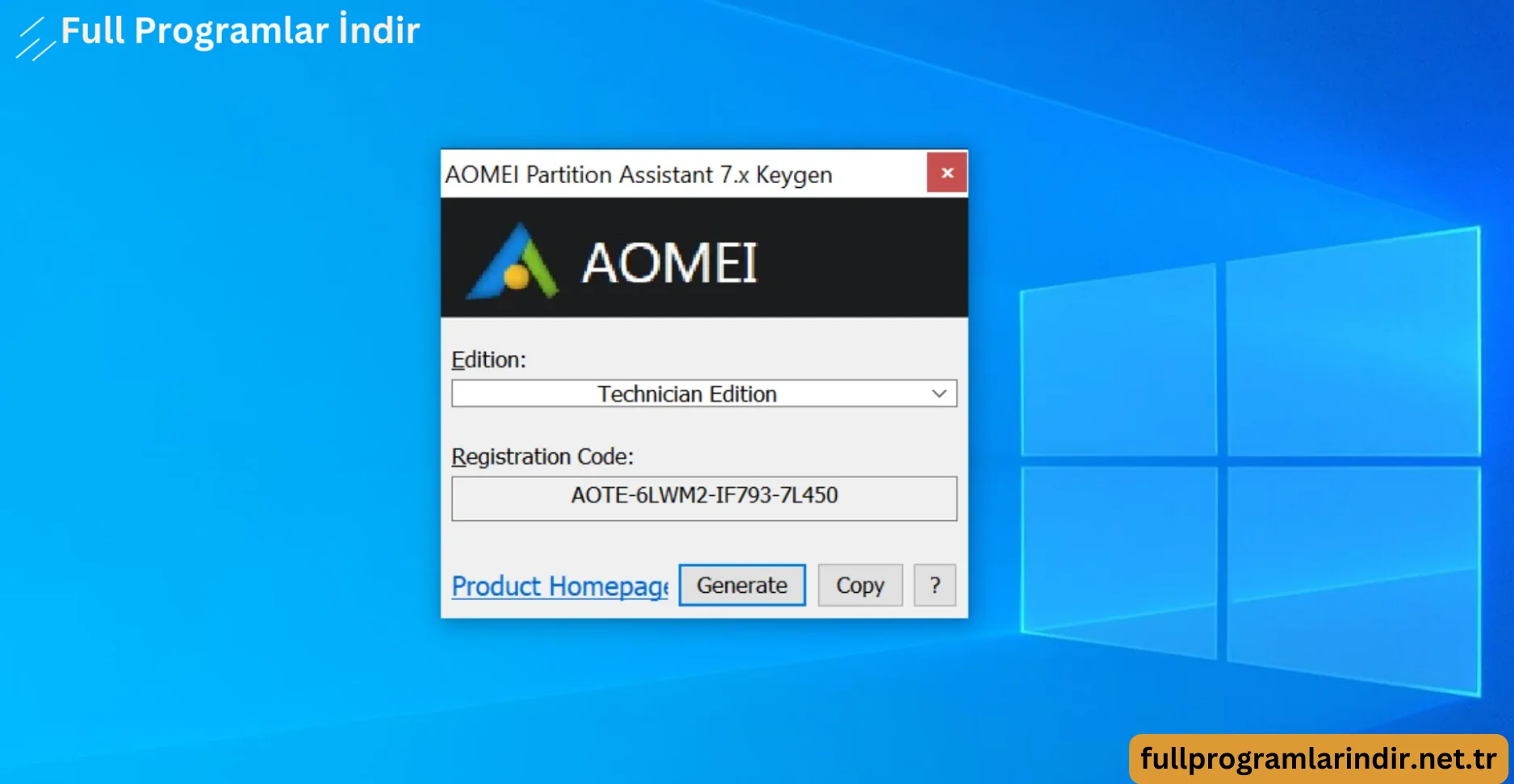
Task: Copy the registration code with Copy button
Action: 859,585
